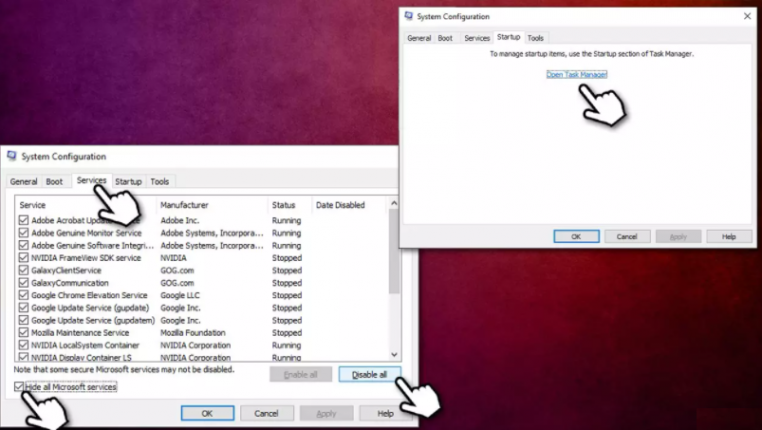Viewport: 762px width, 430px height.
Task: Toggle Google Update Service (gupdate) checkbox
Action: tap(23, 308)
